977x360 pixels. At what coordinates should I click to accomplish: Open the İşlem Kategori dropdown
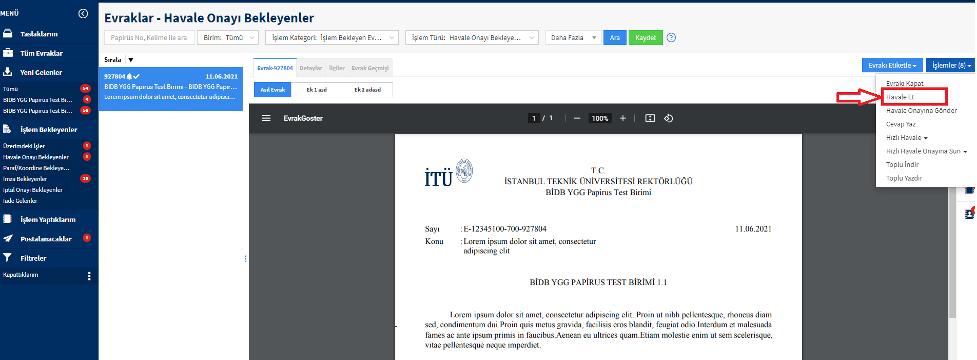click(331, 38)
